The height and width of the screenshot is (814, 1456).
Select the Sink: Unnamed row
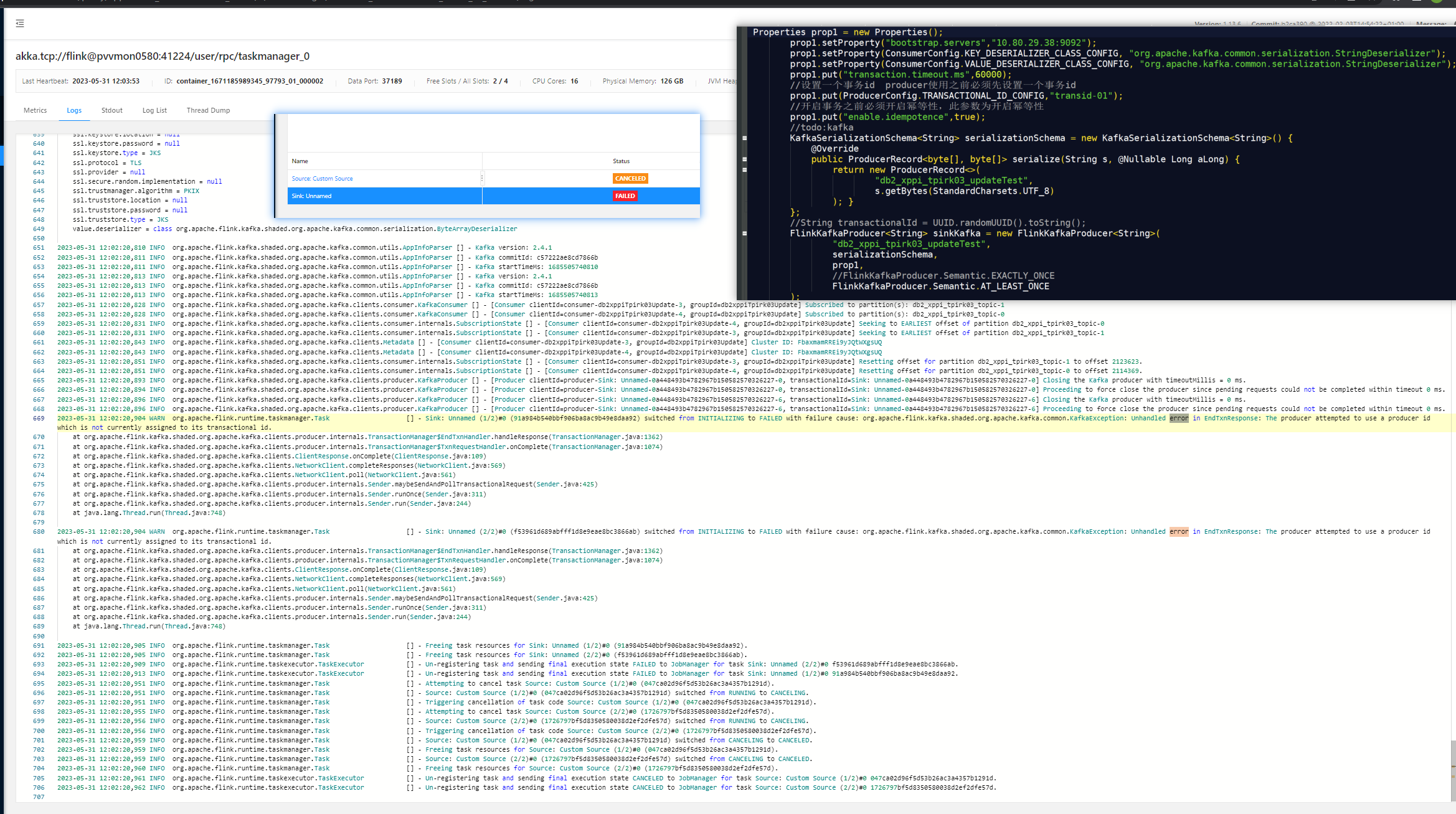coord(494,196)
